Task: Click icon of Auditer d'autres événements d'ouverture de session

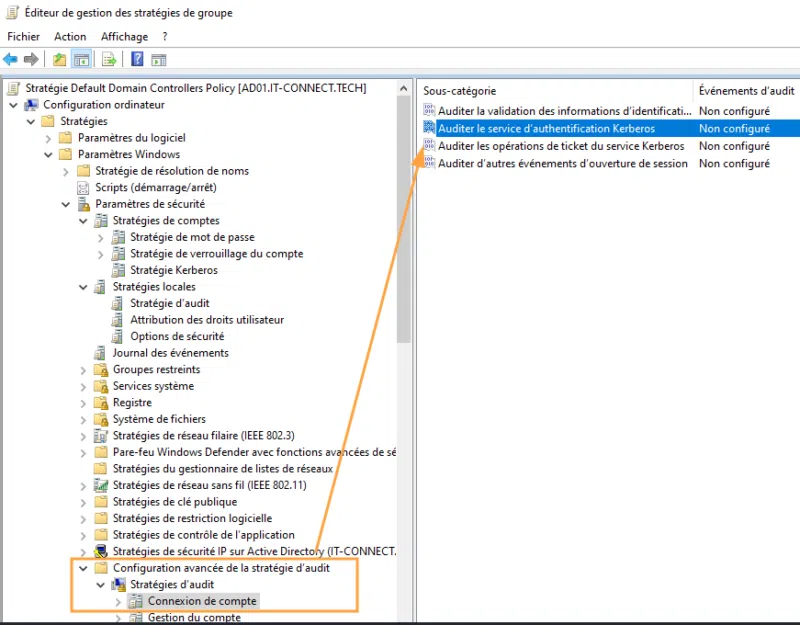Action: tap(429, 163)
